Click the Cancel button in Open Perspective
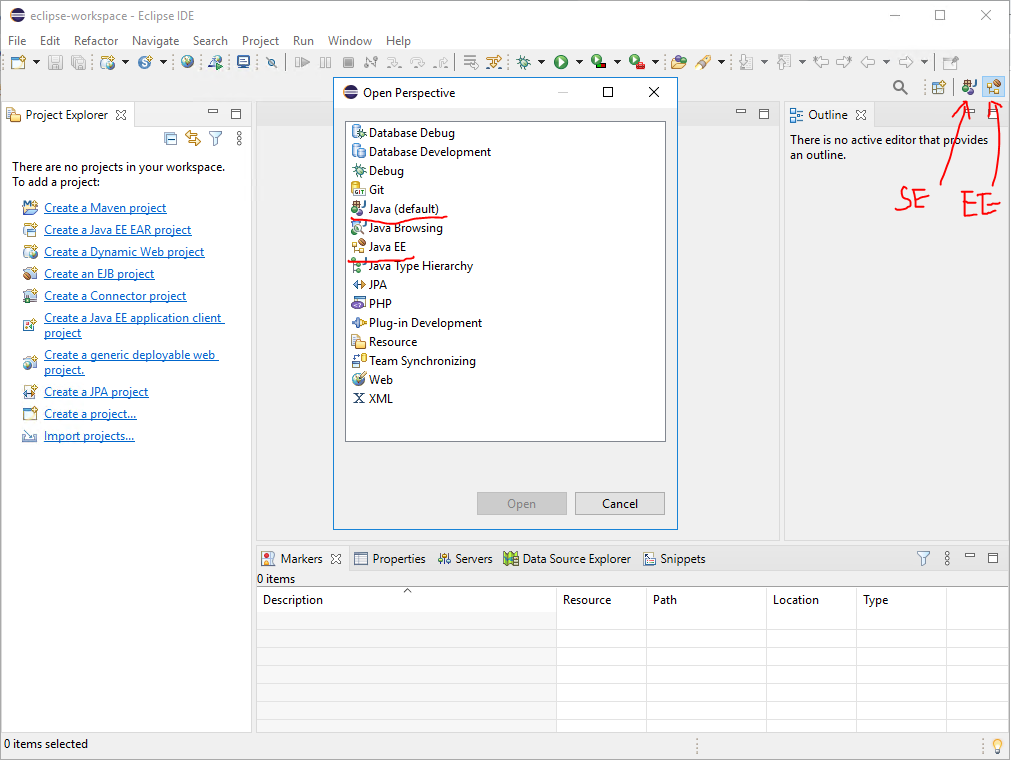 620,503
